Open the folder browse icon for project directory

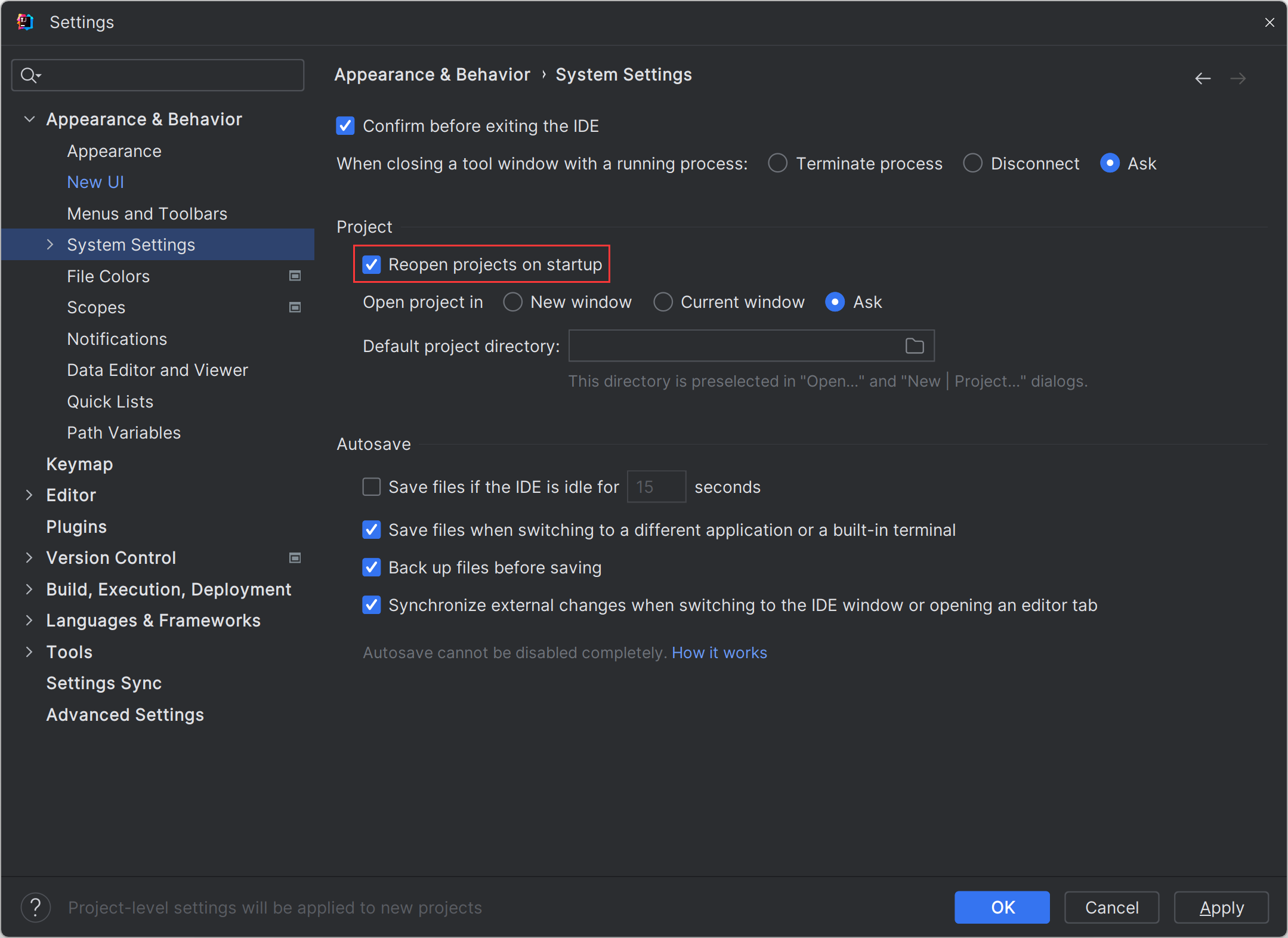pos(915,346)
